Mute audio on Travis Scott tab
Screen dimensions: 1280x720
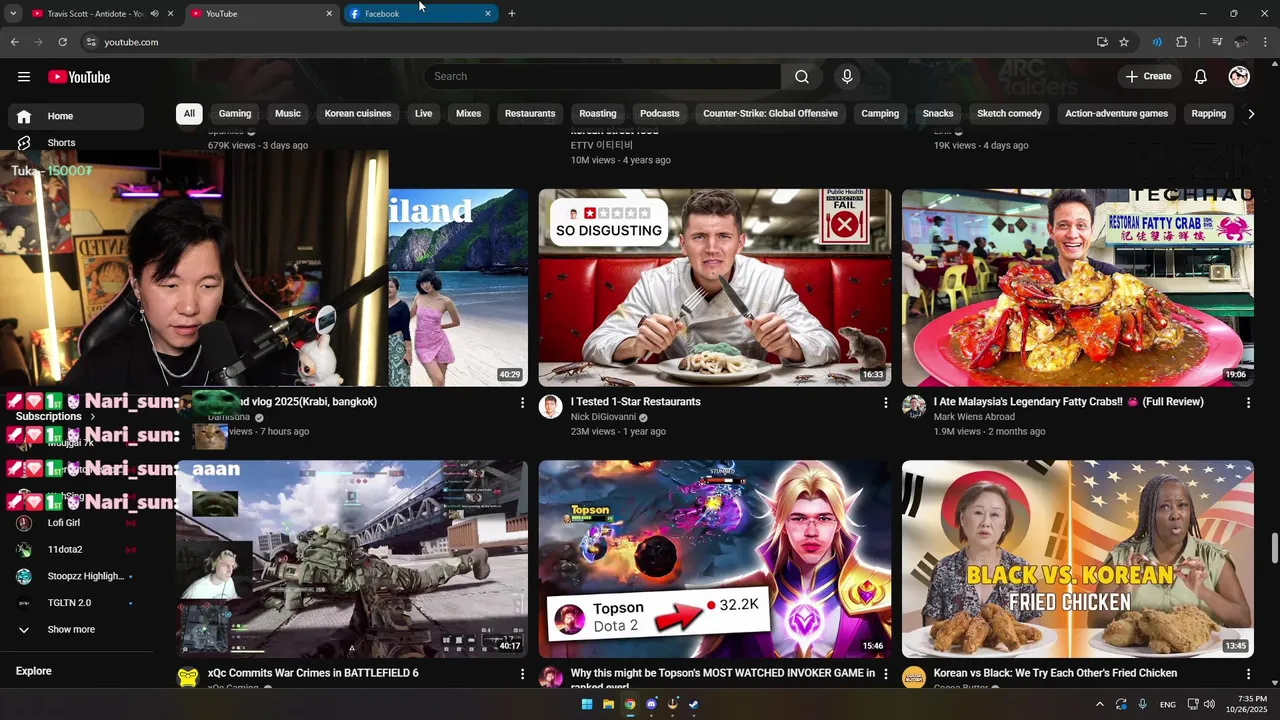pos(154,14)
